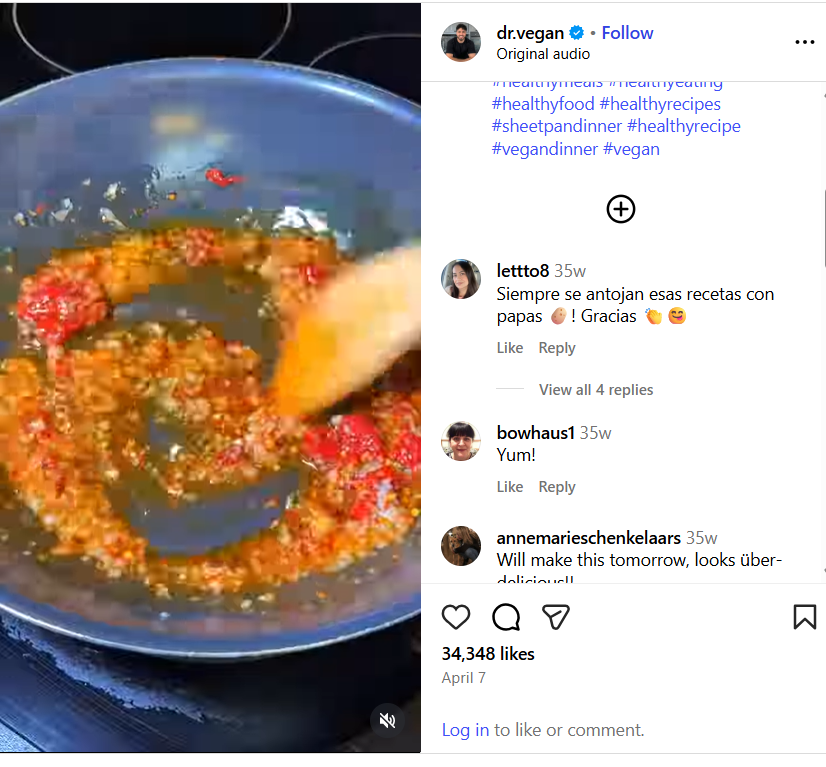Viewport: 826px width, 767px height.
Task: Like bowhaus1's Yum comment
Action: click(x=510, y=487)
